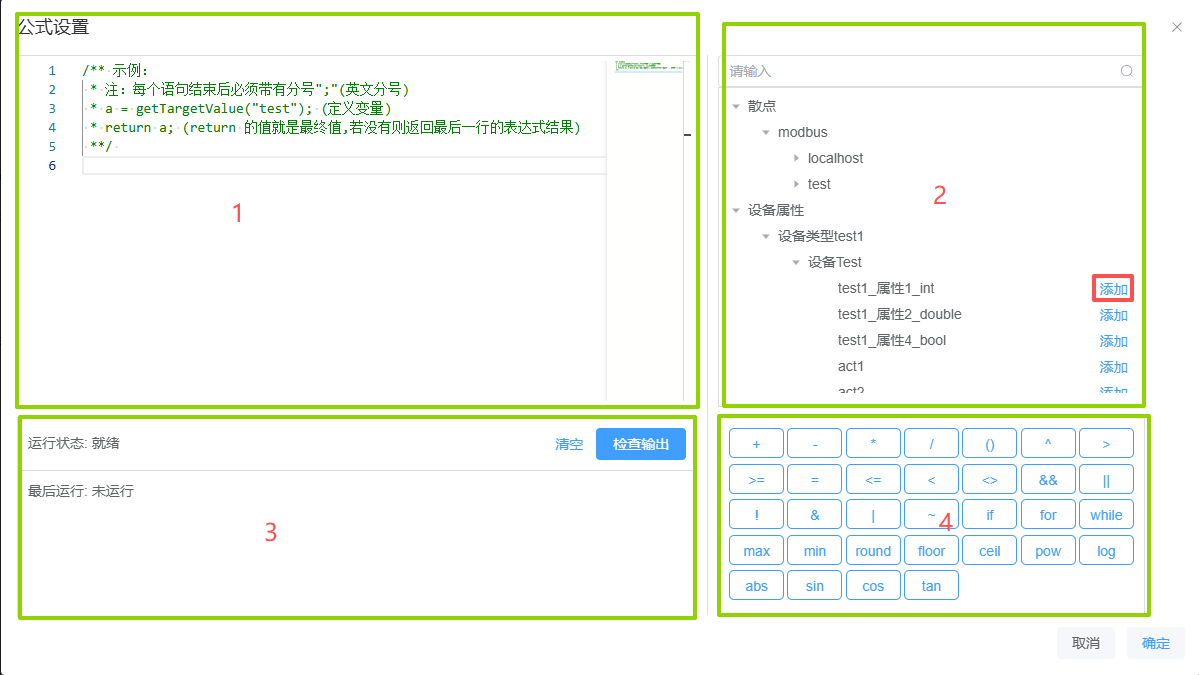Screen dimensions: 1199x675
Task: Insert the less-than < operator
Action: point(931,479)
